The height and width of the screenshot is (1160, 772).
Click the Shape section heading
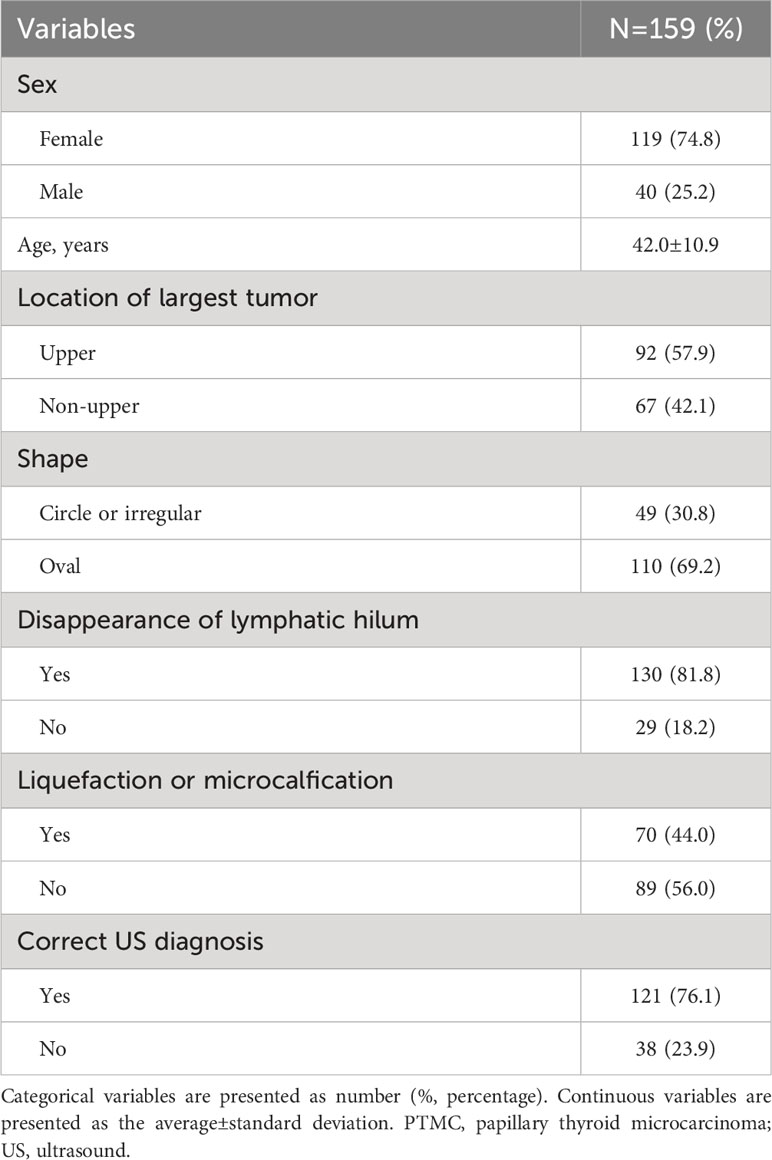point(53,459)
